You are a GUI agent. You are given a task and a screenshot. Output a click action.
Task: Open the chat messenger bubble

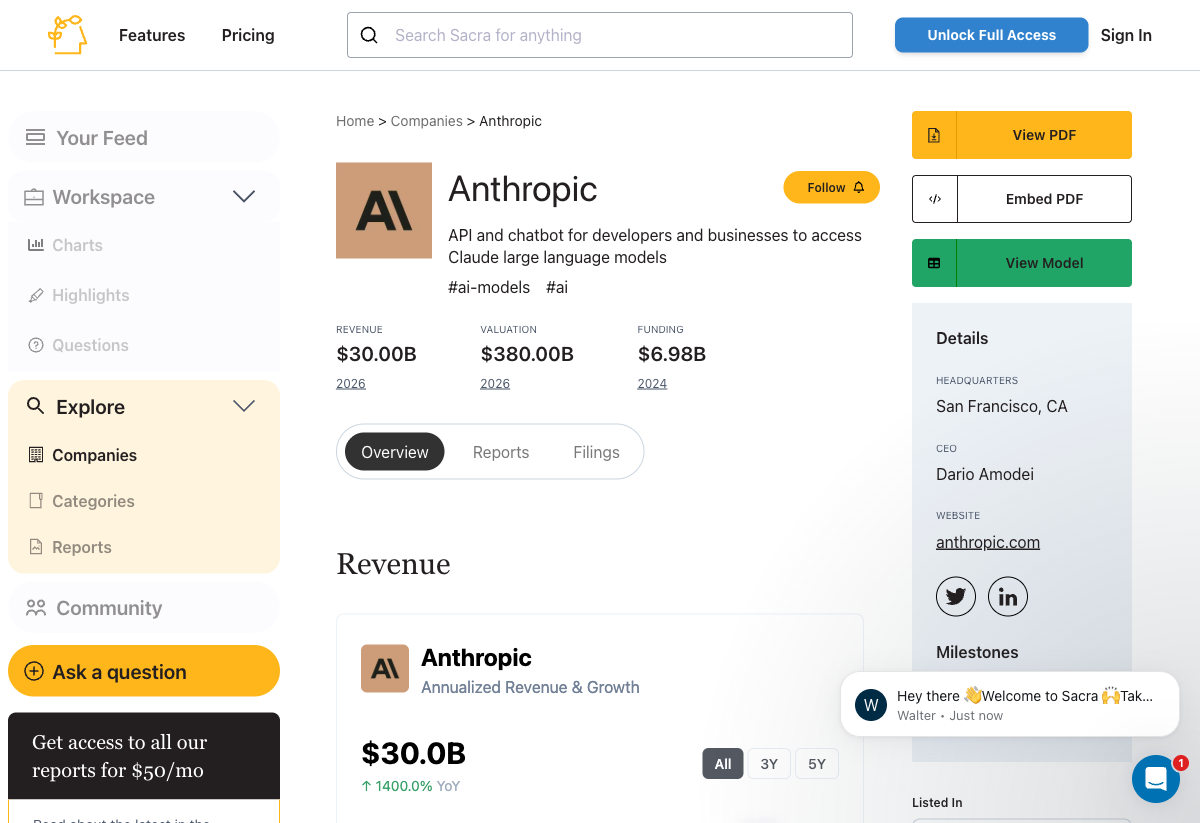[1156, 779]
